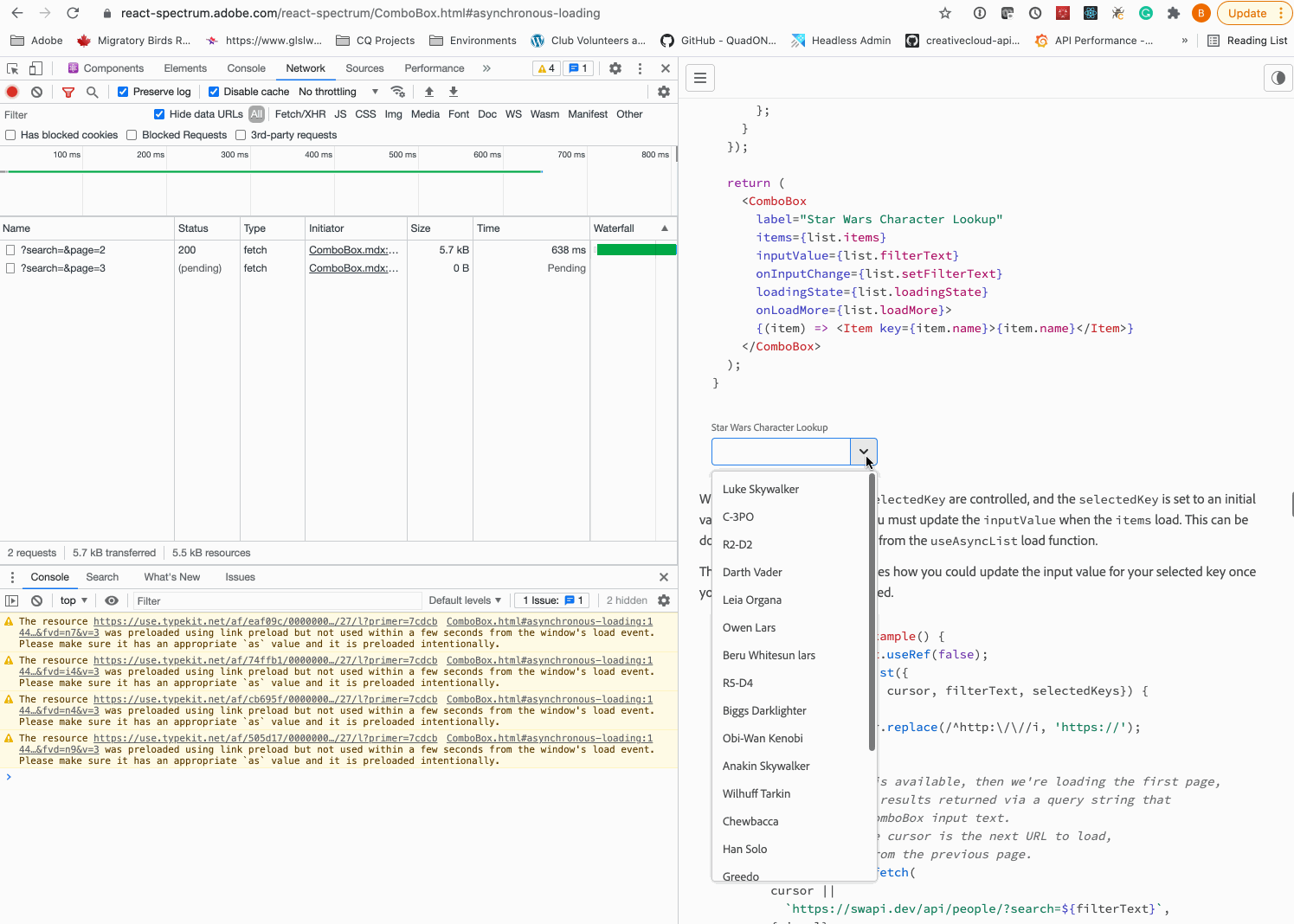The width and height of the screenshot is (1294, 924).
Task: Open Network settings gear
Action: (x=663, y=91)
